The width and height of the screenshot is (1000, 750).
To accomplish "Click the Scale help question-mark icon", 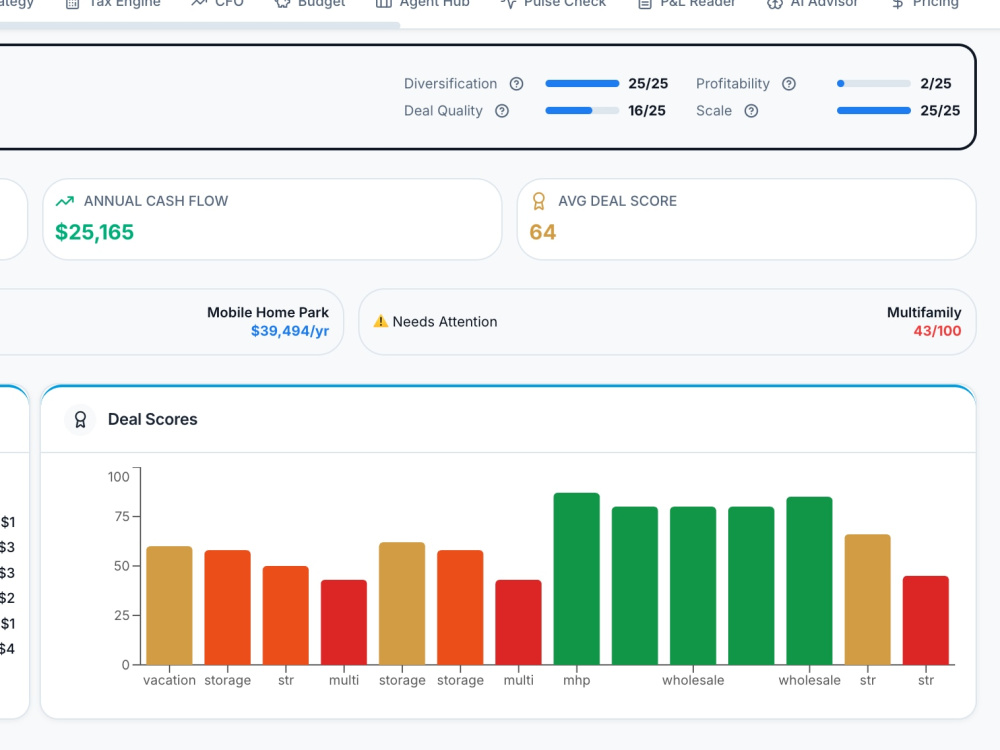I will 751,111.
